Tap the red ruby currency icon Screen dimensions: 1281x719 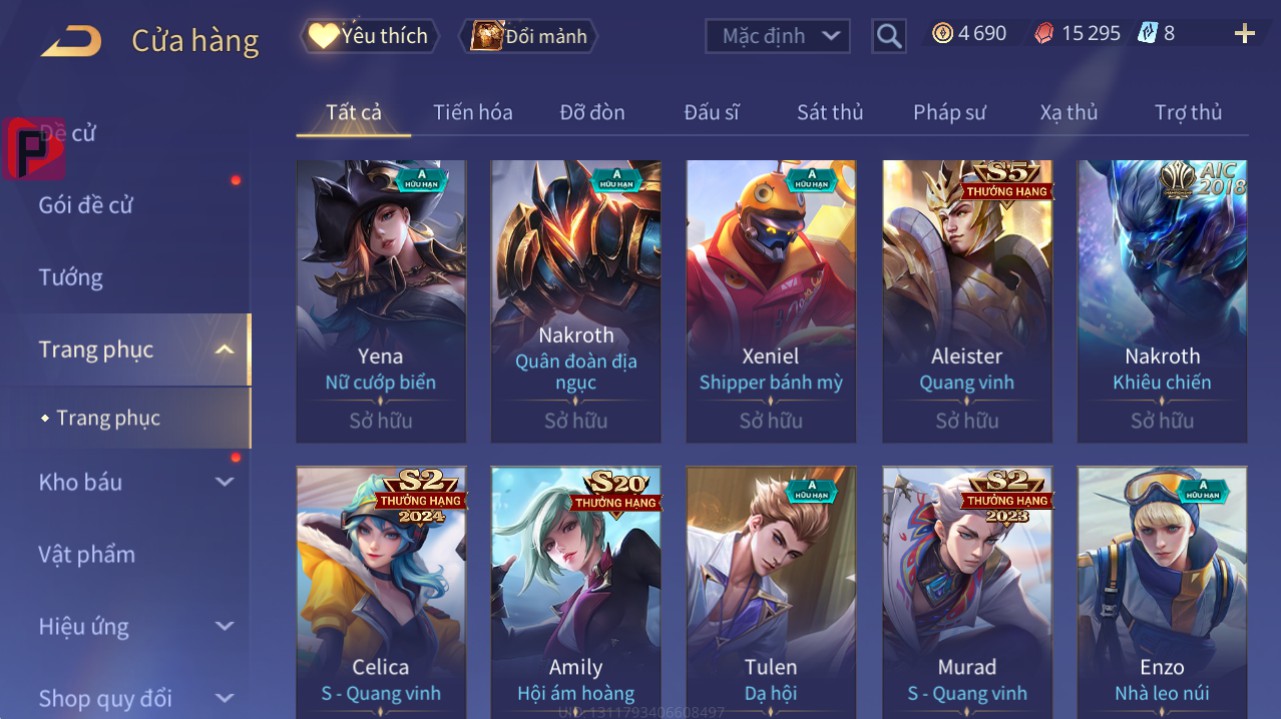point(1044,34)
